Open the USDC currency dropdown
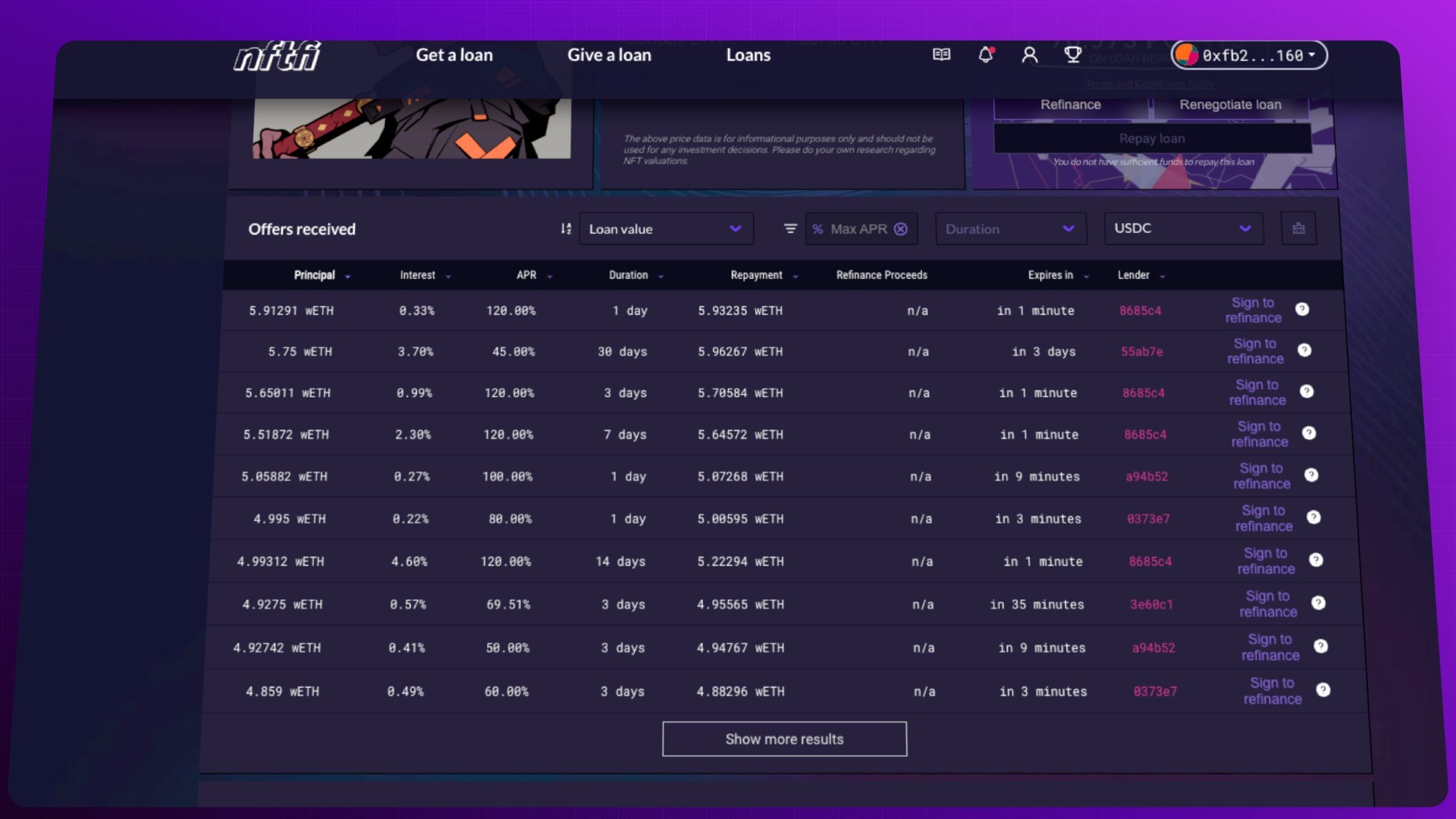 (x=1184, y=228)
